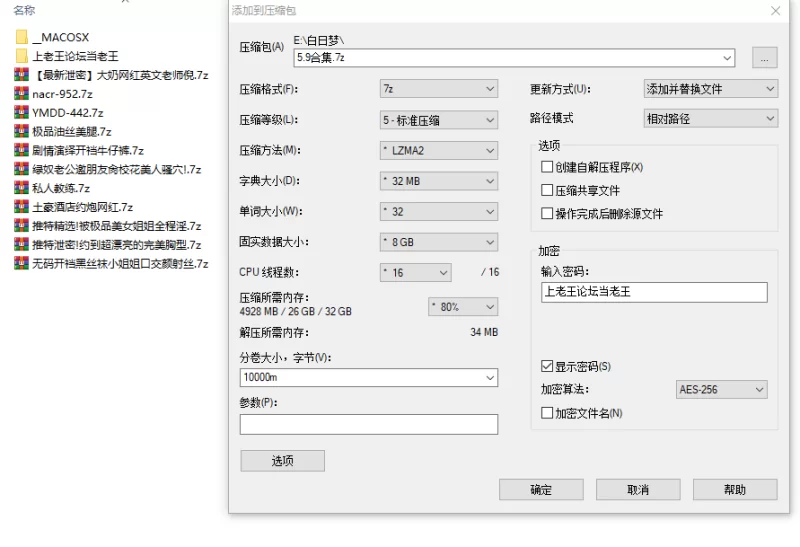
Task: Open the 更新方式 dropdown
Action: [x=711, y=89]
